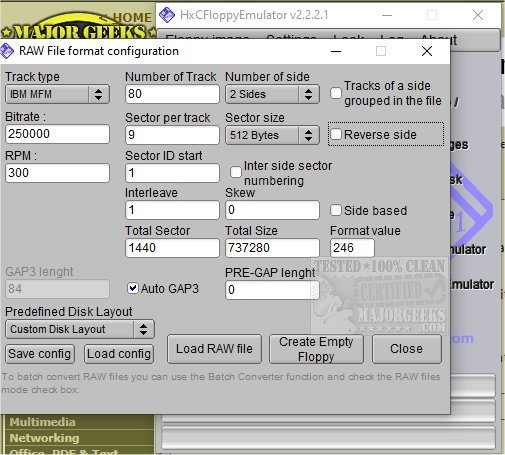Open the Networking category link
Image resolution: width=505 pixels, height=455 pixels.
pyautogui.click(x=44, y=438)
